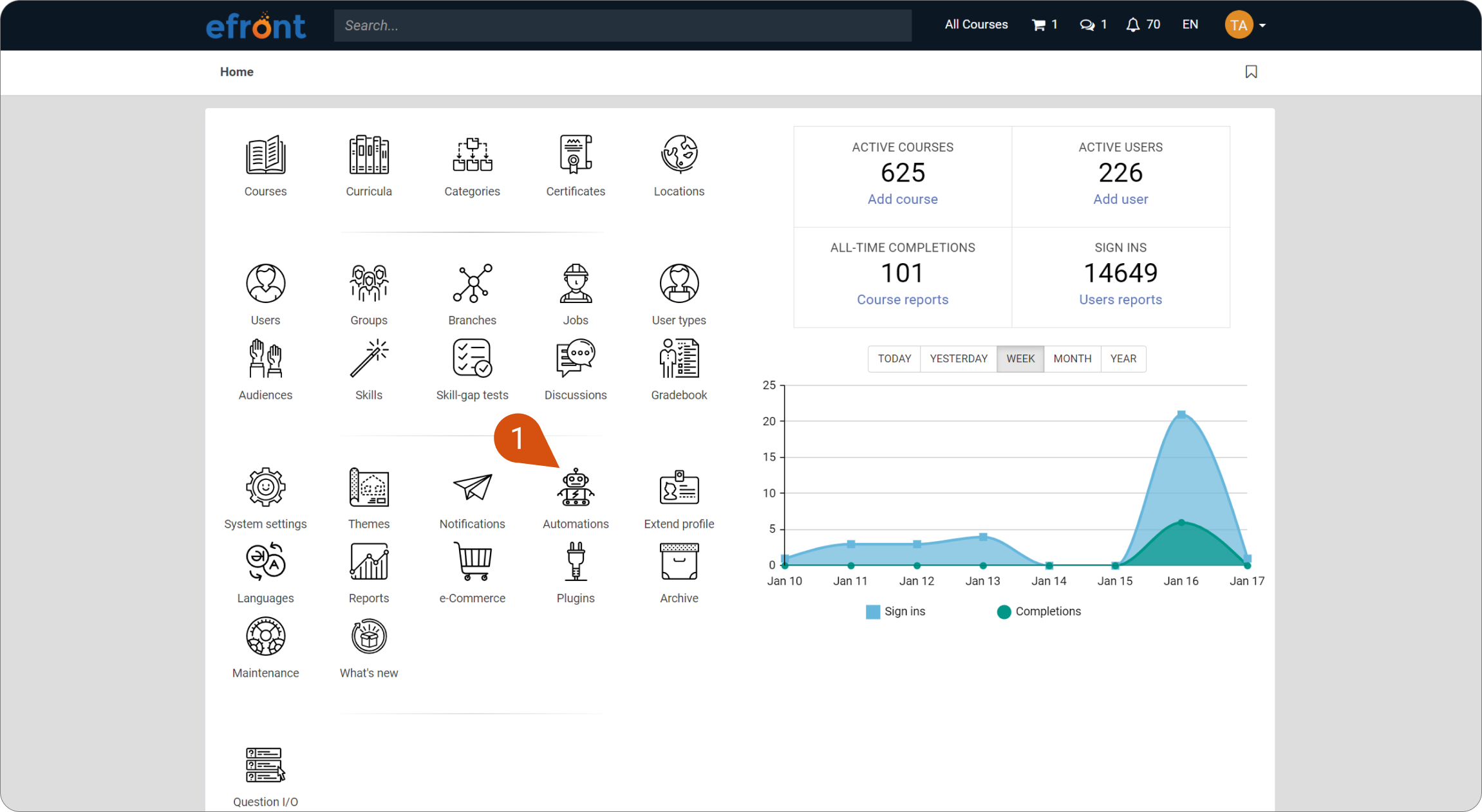Open the EN language selector

[1190, 24]
